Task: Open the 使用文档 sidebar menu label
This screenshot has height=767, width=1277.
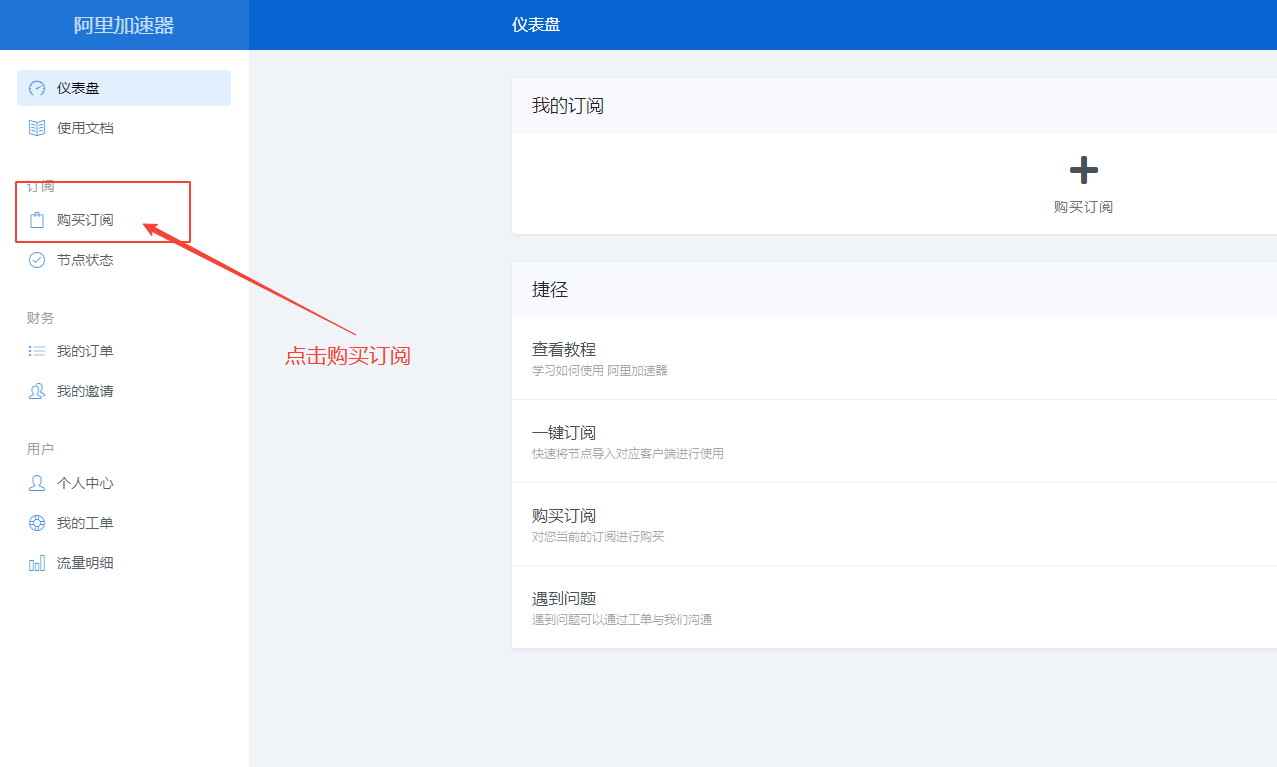Action: coord(85,128)
